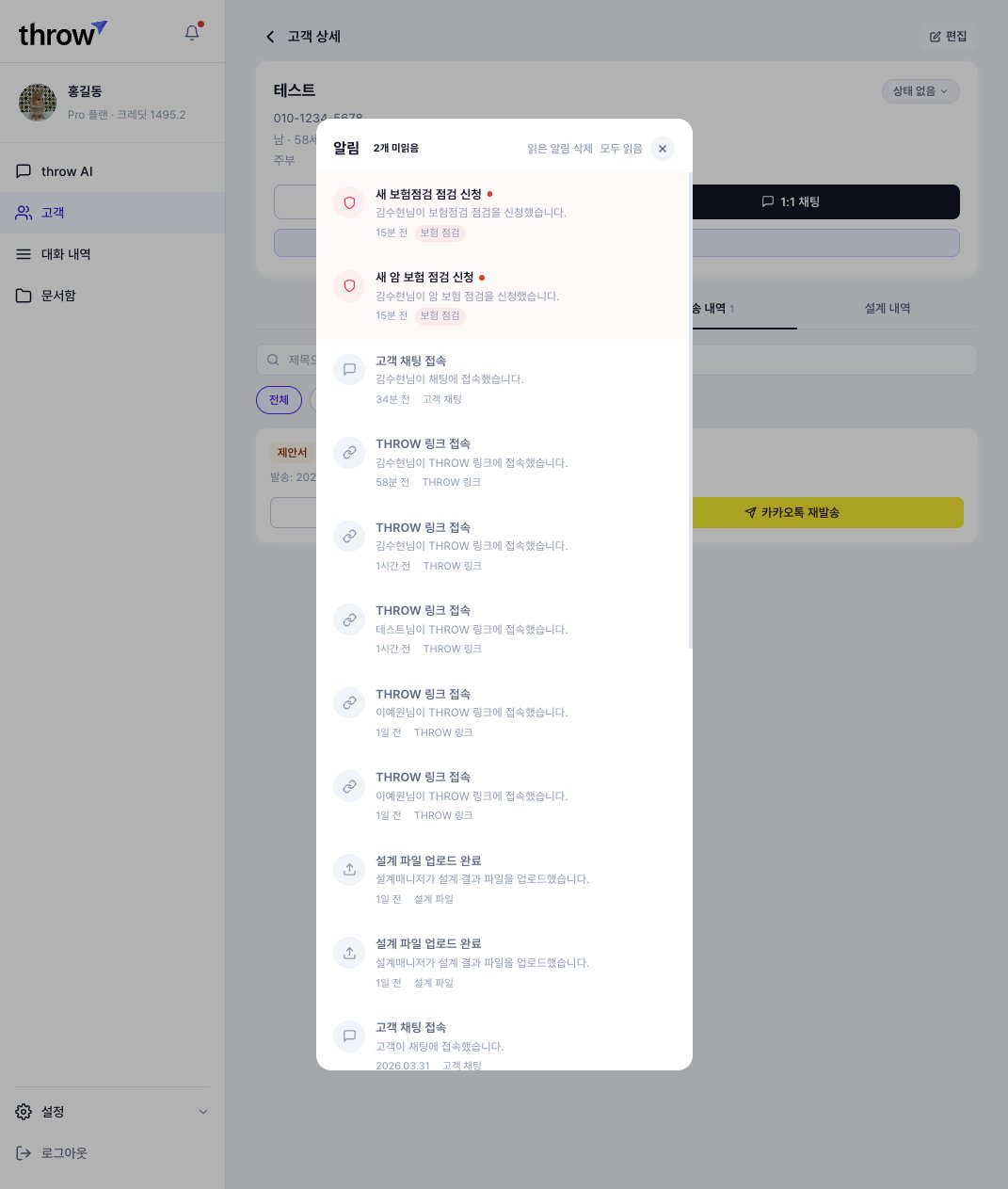Close the 알림 panel with X
The width and height of the screenshot is (1008, 1189).
point(663,149)
